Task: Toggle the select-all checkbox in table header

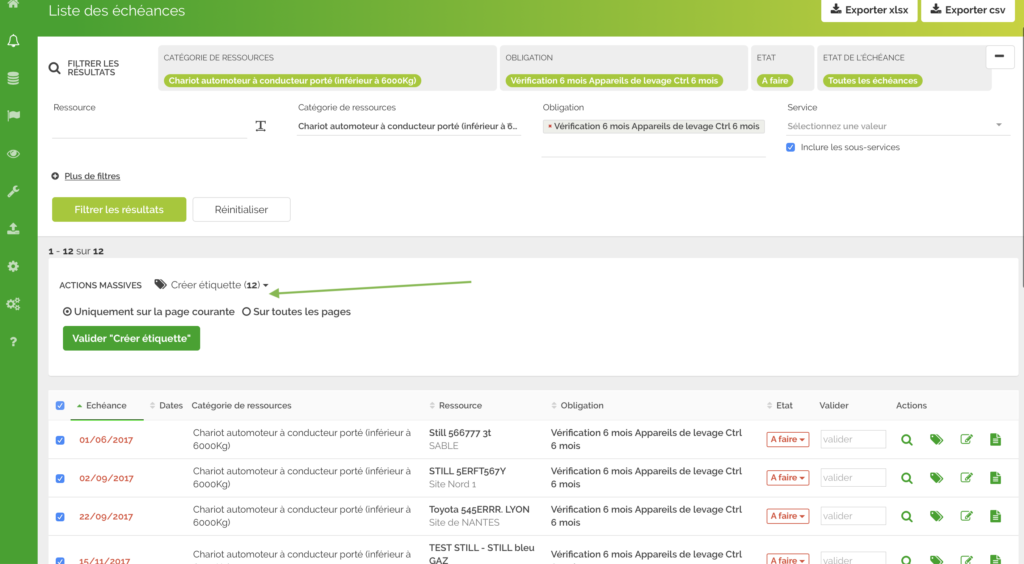Action: click(60, 406)
